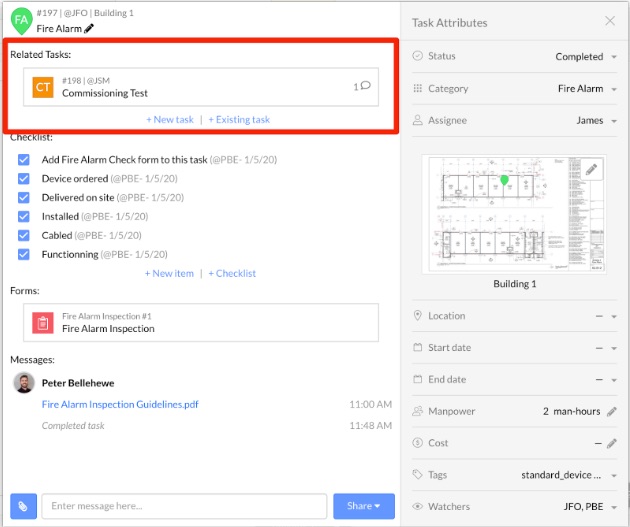Image resolution: width=630 pixels, height=527 pixels.
Task: Expand the Tags dropdown arrow
Action: [614, 476]
